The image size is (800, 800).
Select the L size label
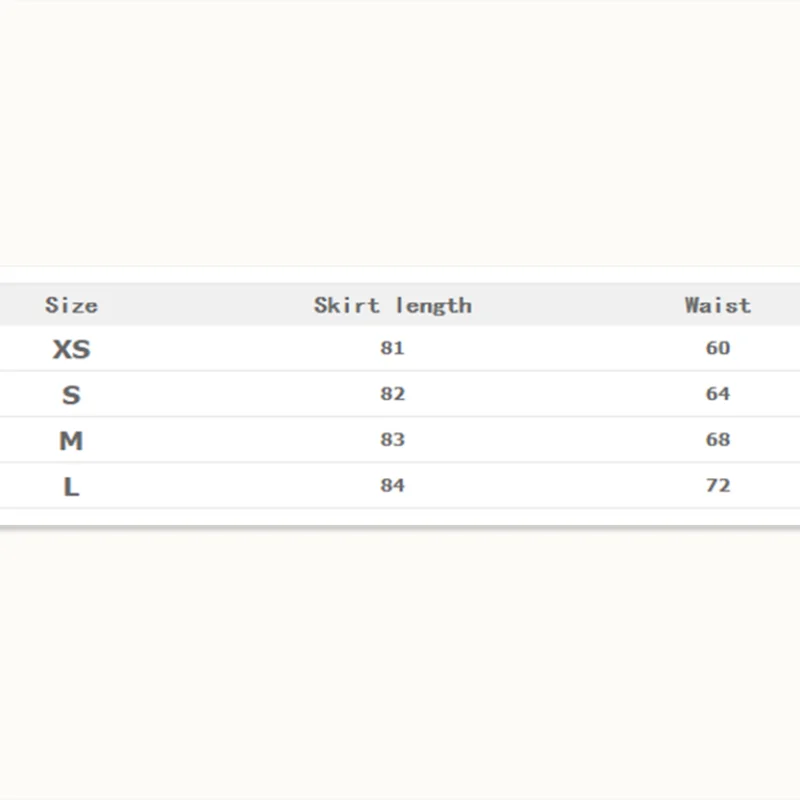71,487
